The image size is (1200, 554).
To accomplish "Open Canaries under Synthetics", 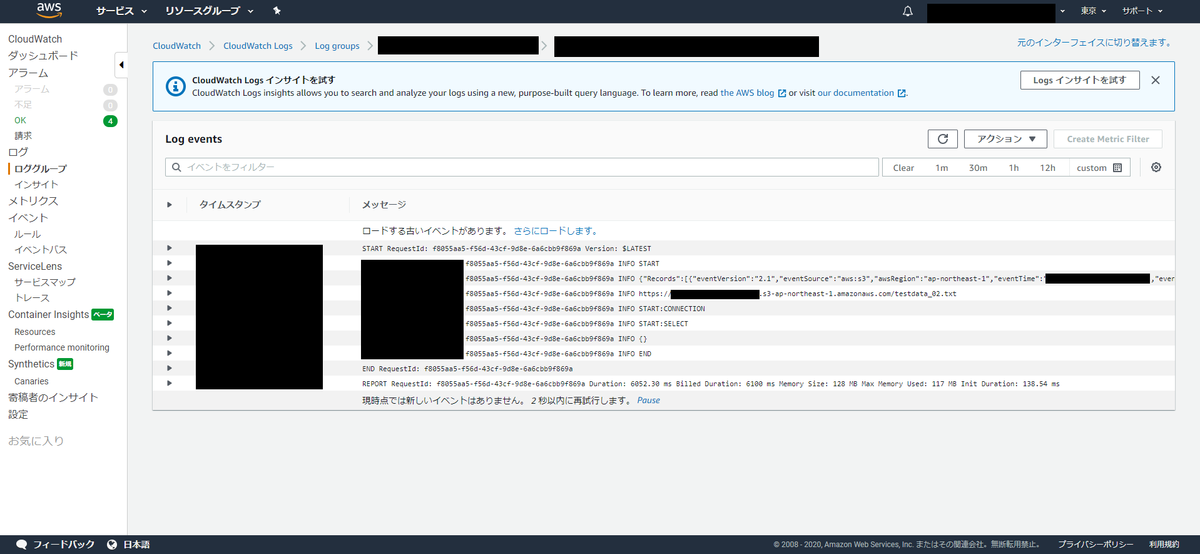I will 31,381.
